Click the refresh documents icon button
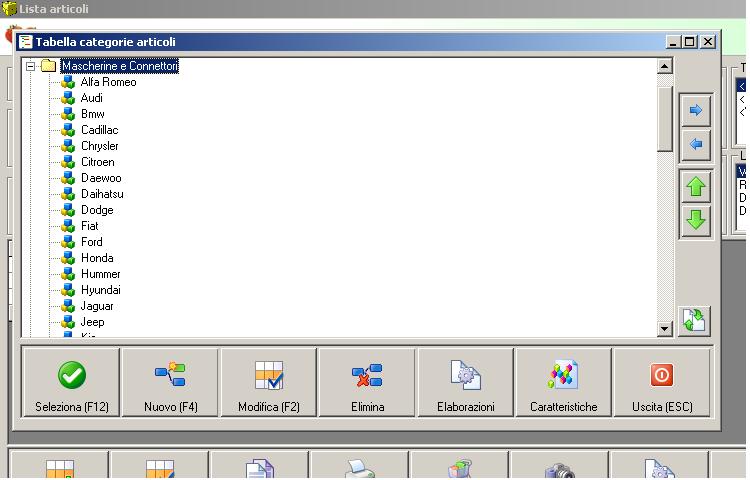The width and height of the screenshot is (750, 480). tap(694, 320)
